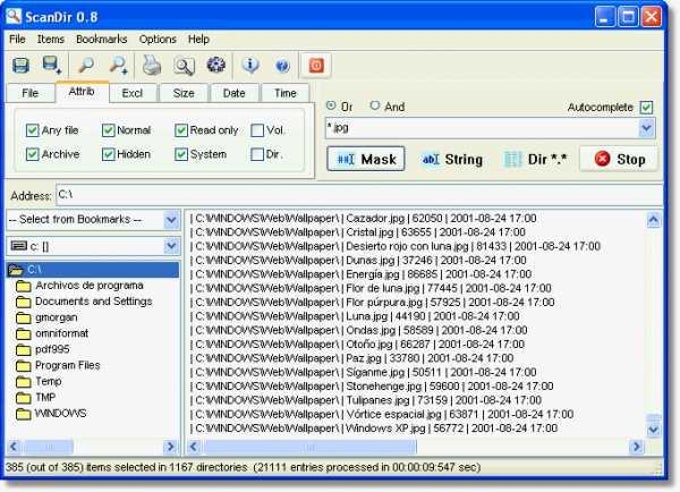Image resolution: width=680 pixels, height=492 pixels.
Task: Click the ScanDir app icon in title bar
Action: coord(13,16)
